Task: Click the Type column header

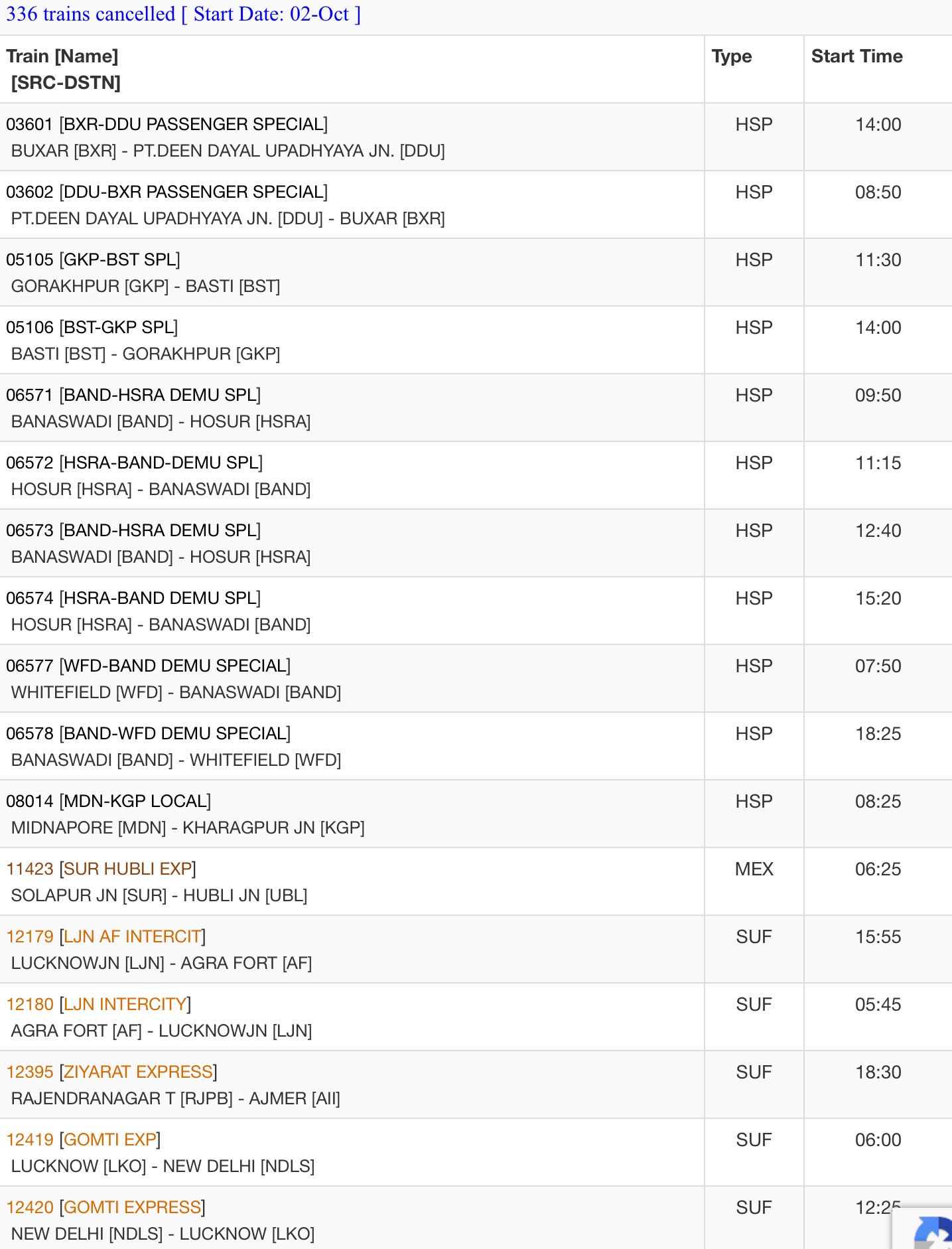Action: [x=731, y=56]
